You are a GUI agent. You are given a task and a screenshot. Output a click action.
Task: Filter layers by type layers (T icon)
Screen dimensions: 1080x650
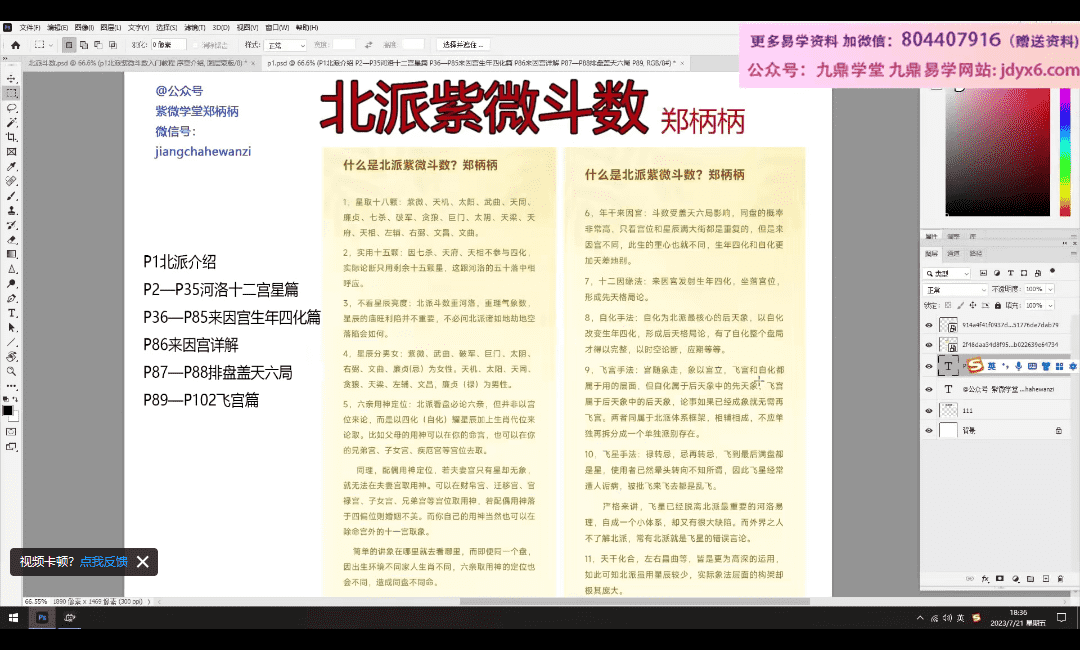1011,273
